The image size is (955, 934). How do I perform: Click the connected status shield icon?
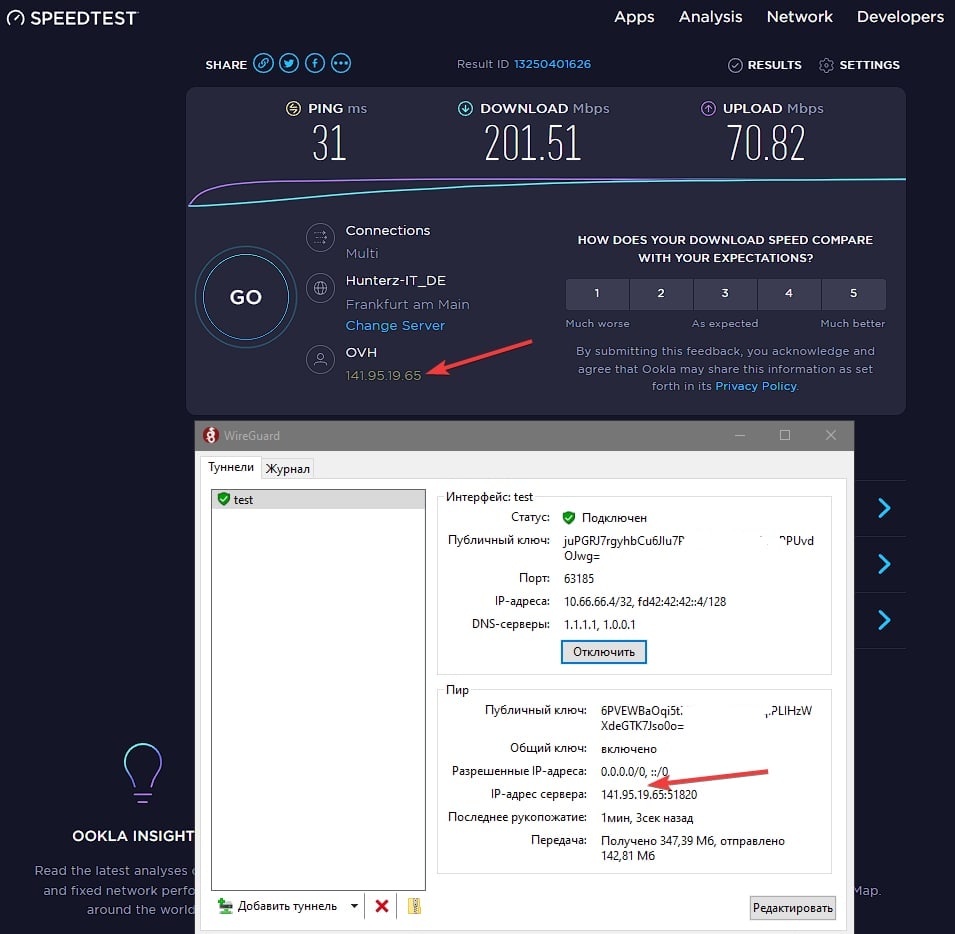point(569,518)
